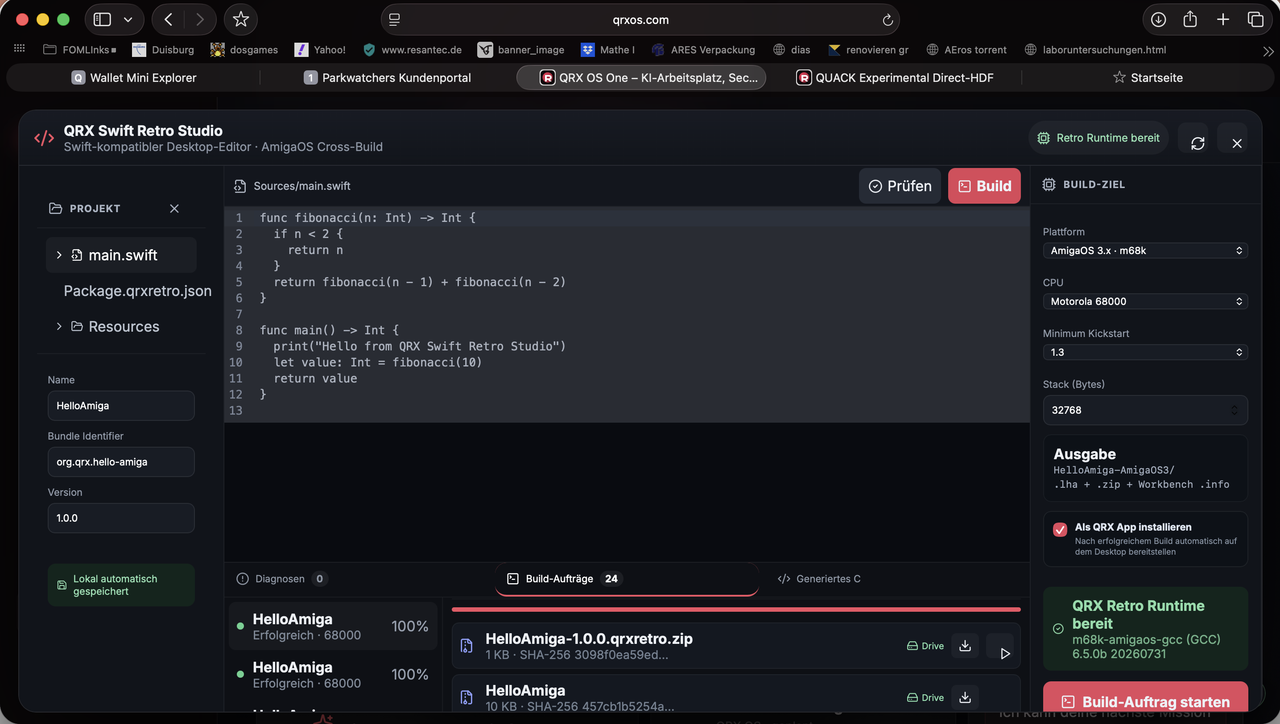The image size is (1280, 724).
Task: Open the FOMLinks bookmark folder
Action: coord(80,49)
